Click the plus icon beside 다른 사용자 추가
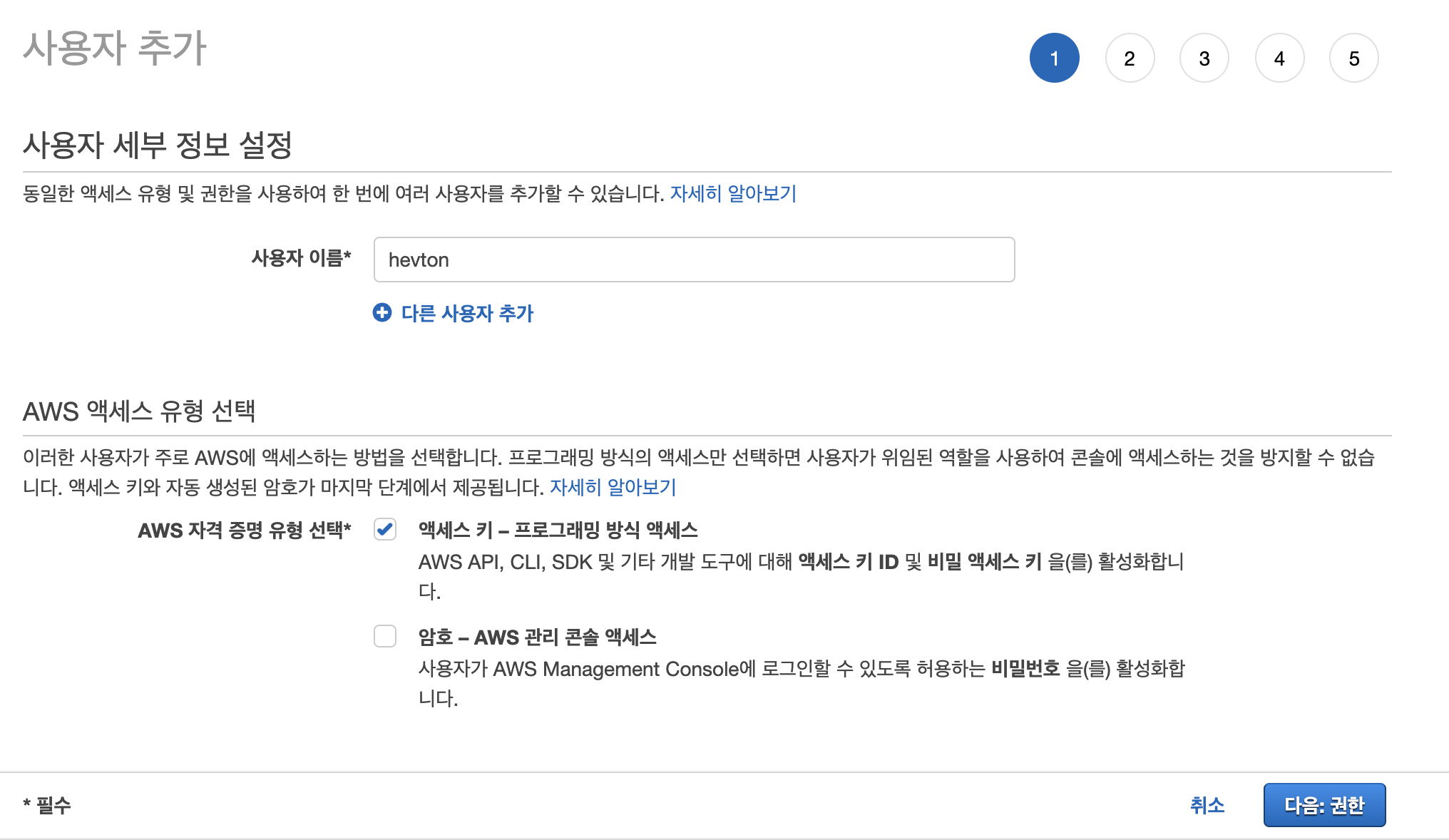1449x840 pixels. [x=382, y=312]
